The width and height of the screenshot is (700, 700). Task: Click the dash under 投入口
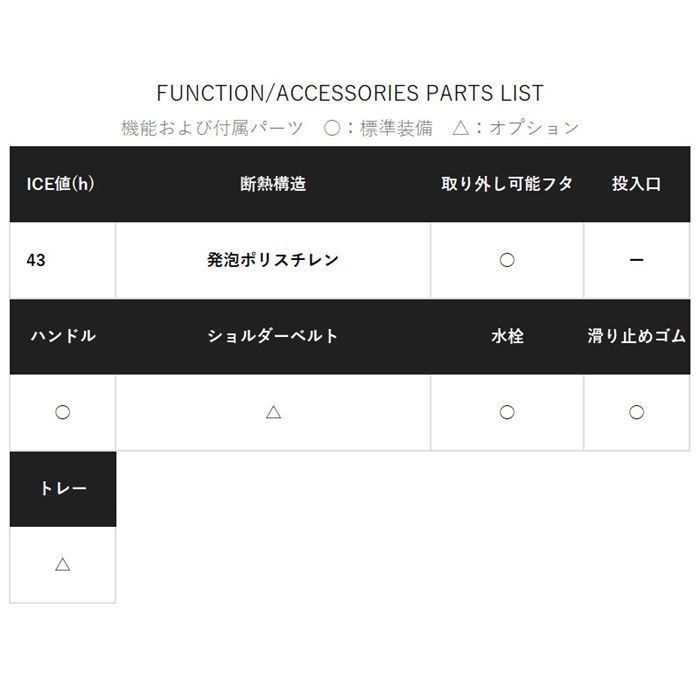pyautogui.click(x=637, y=260)
